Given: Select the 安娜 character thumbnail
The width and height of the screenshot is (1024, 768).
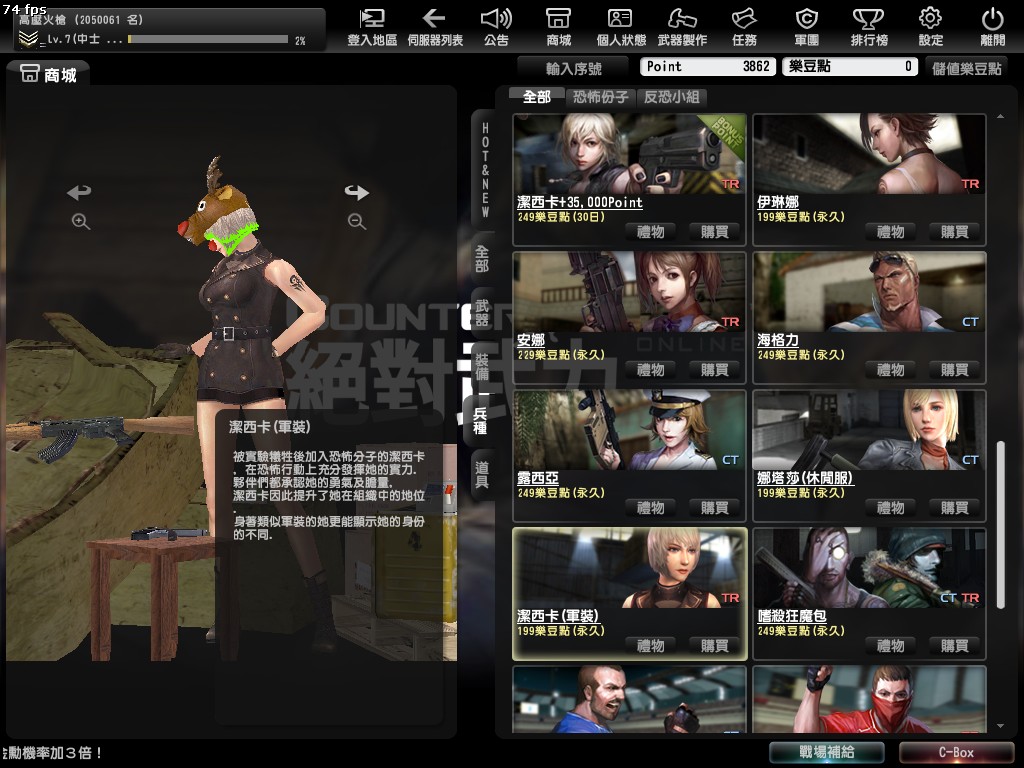Looking at the screenshot, I should [x=630, y=293].
